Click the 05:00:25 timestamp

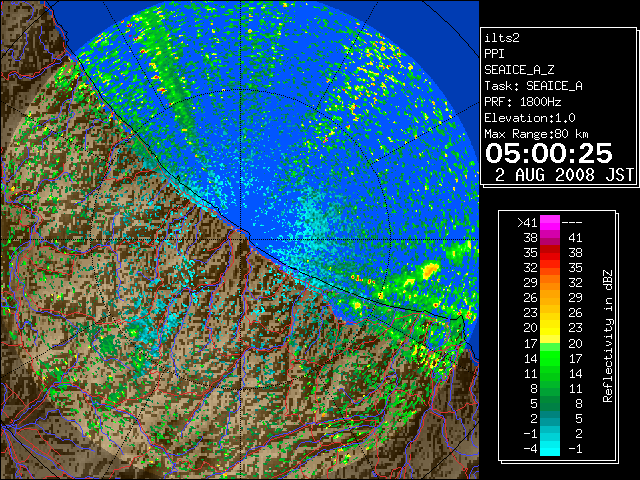coord(549,153)
